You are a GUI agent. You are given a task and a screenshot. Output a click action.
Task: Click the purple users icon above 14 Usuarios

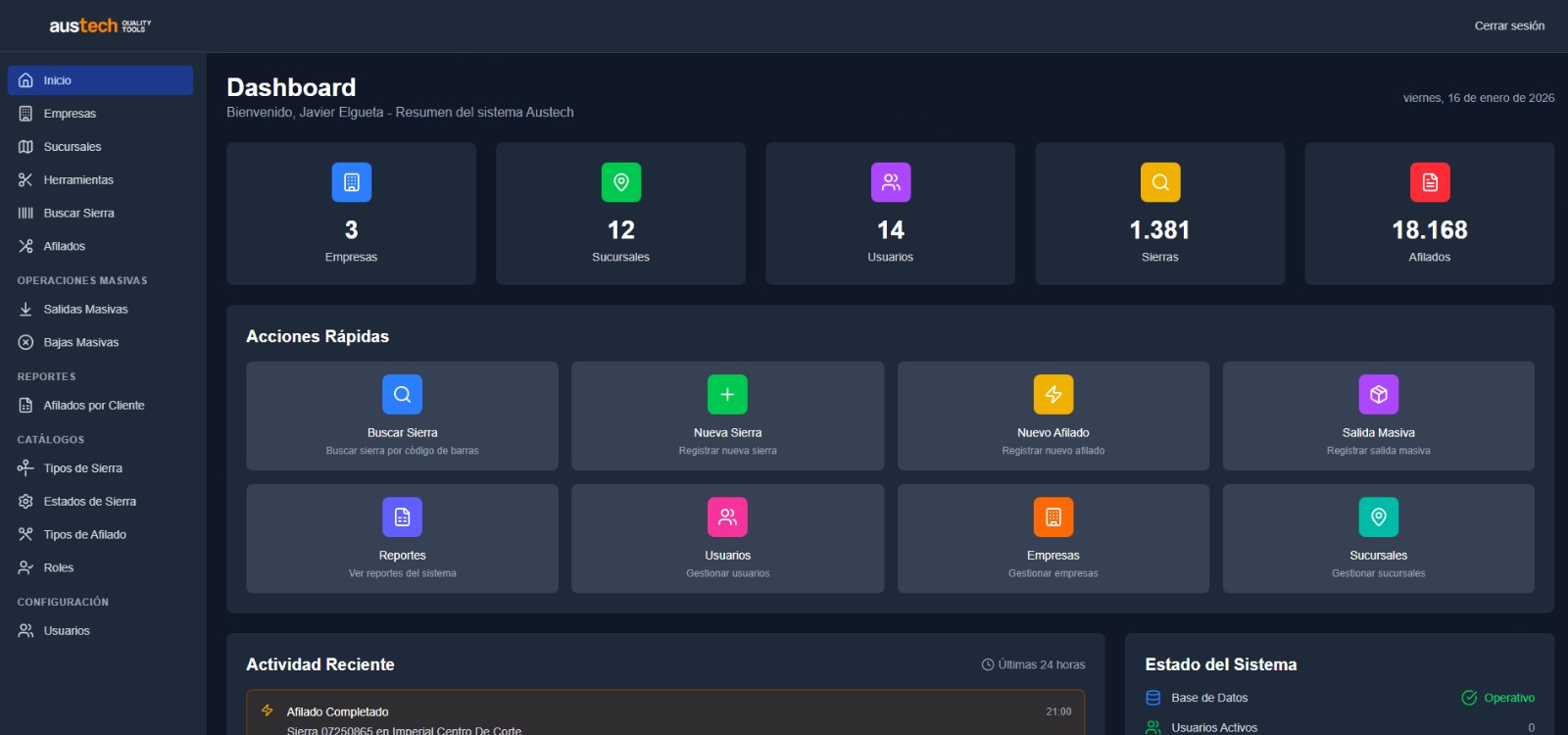[x=891, y=182]
